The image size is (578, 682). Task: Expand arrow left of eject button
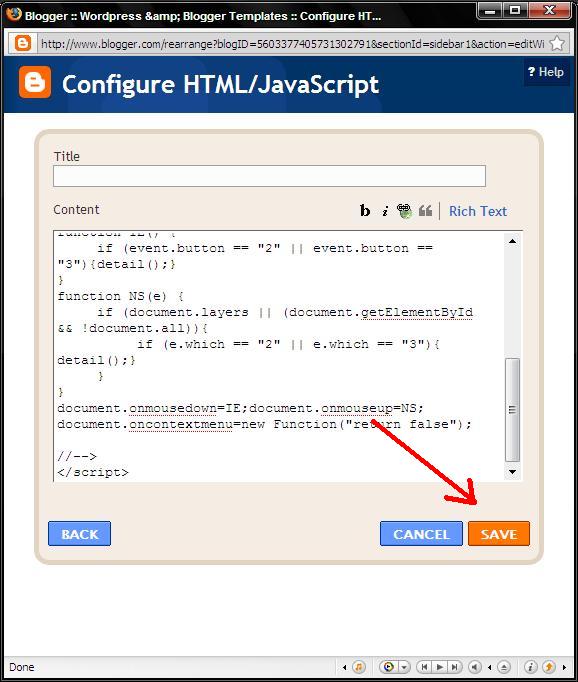pyautogui.click(x=490, y=667)
